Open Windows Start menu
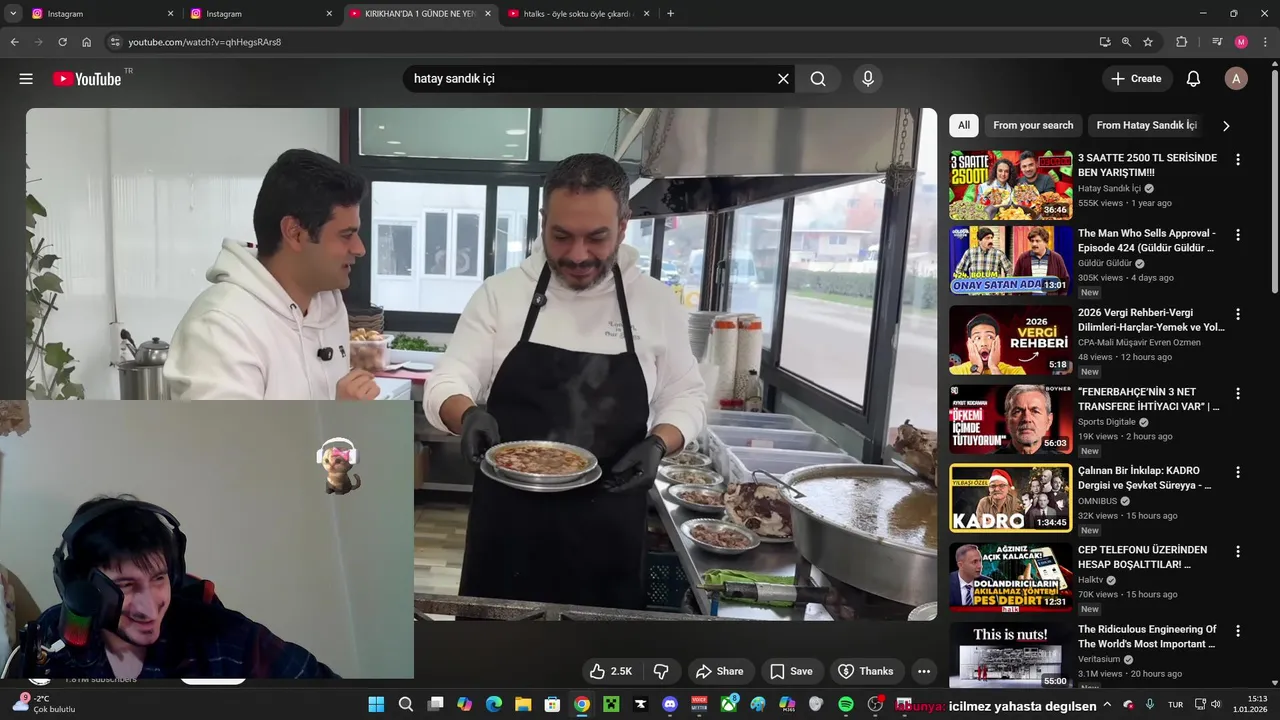The image size is (1280, 720). [x=376, y=704]
